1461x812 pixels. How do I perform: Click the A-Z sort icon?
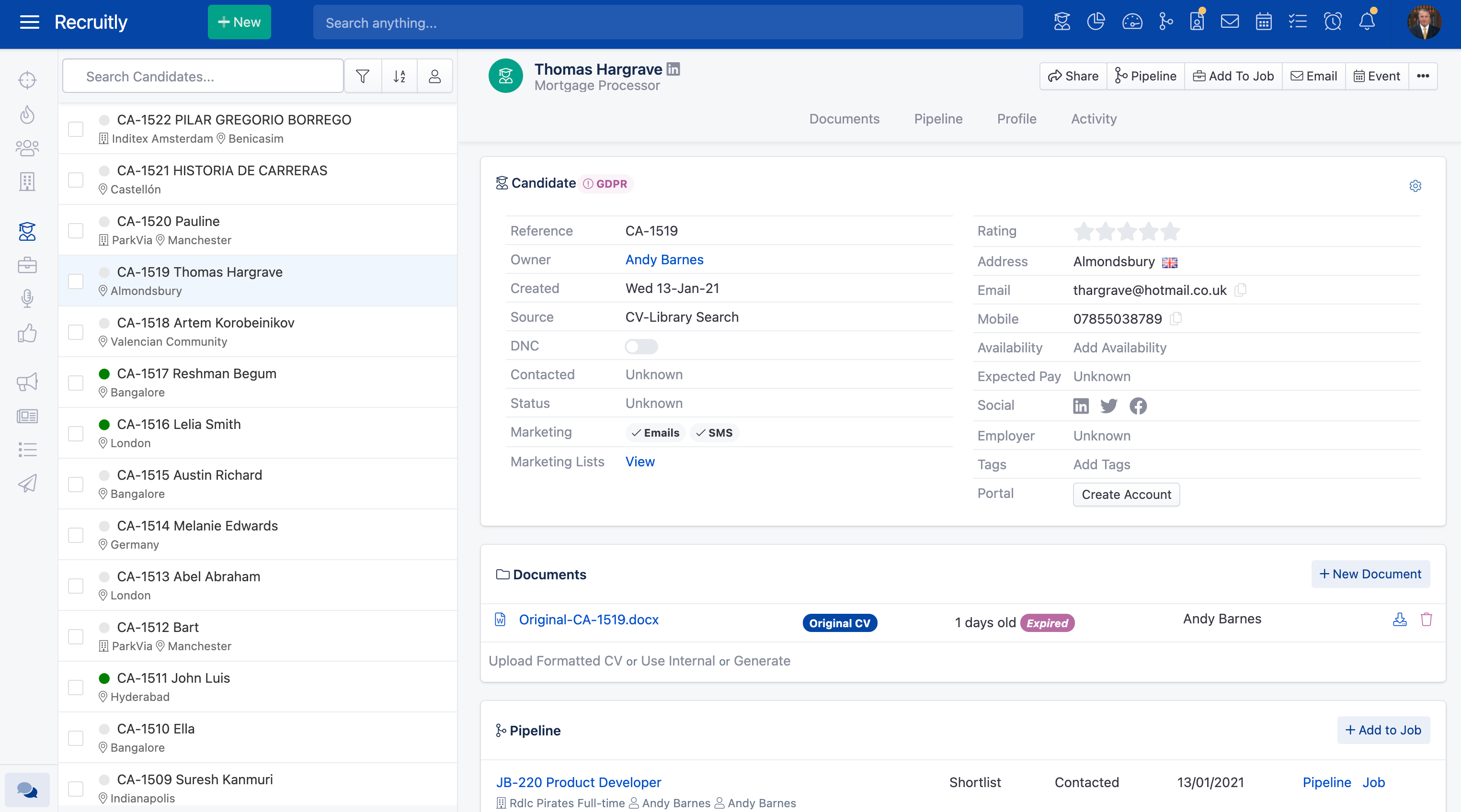399,76
